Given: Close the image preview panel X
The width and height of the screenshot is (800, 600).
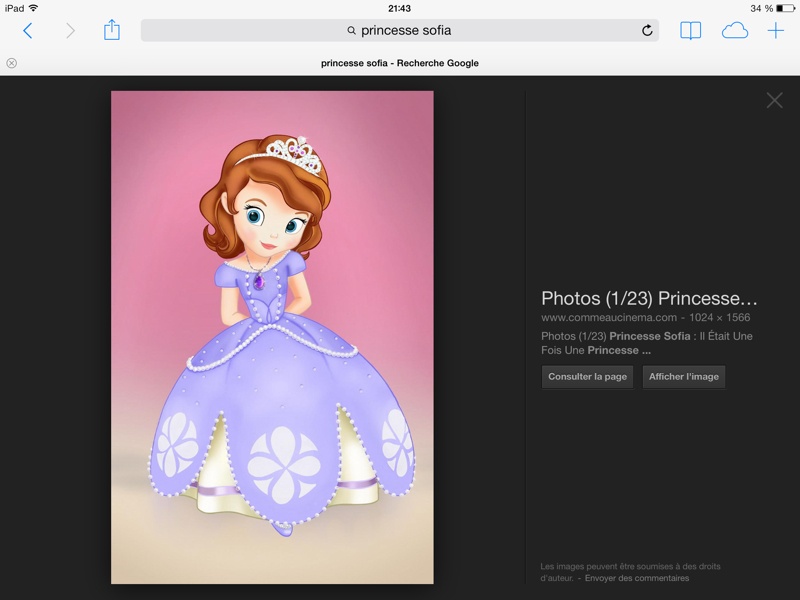Looking at the screenshot, I should pyautogui.click(x=774, y=100).
